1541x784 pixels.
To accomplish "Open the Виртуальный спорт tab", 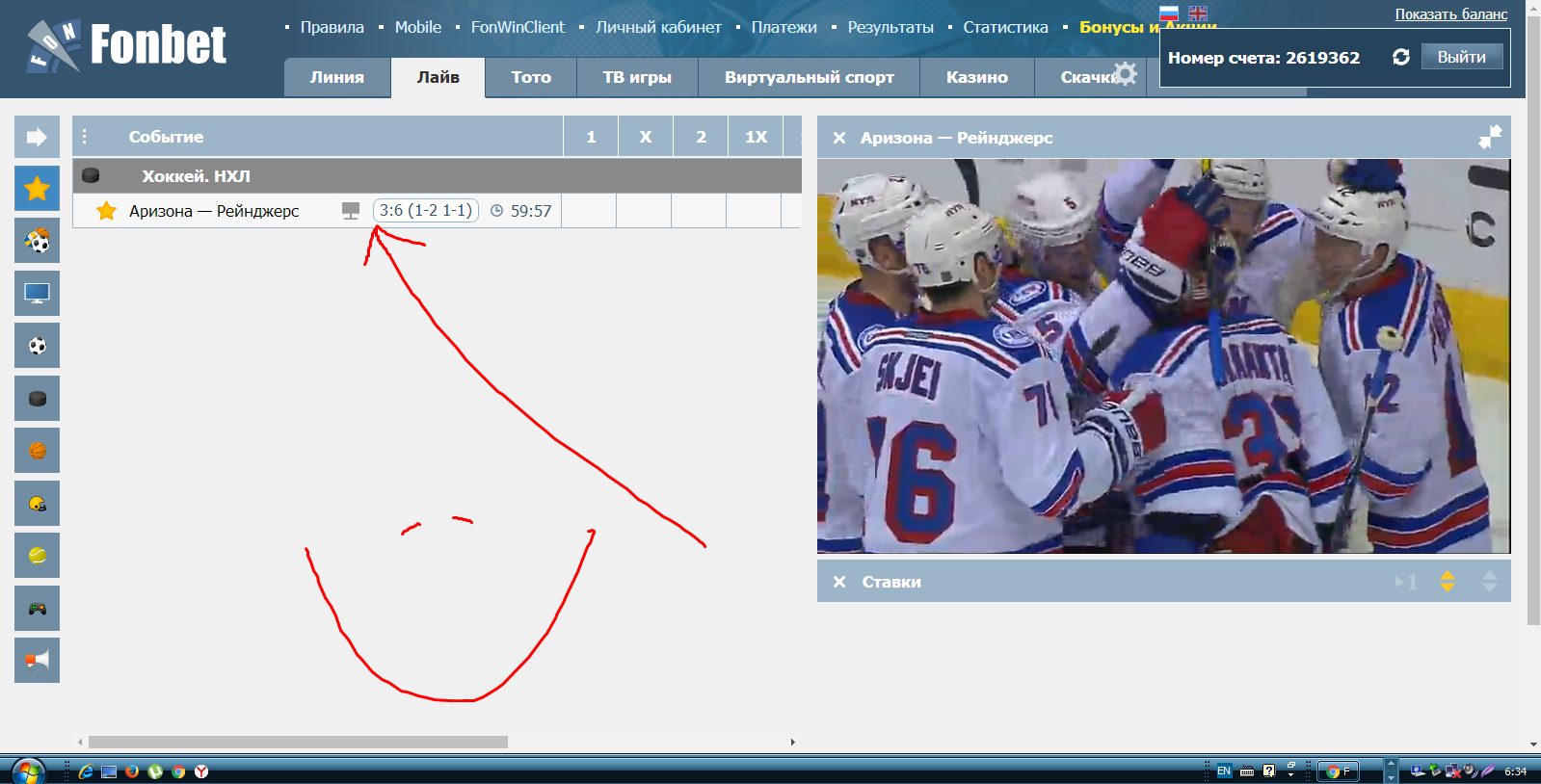I will tap(810, 77).
